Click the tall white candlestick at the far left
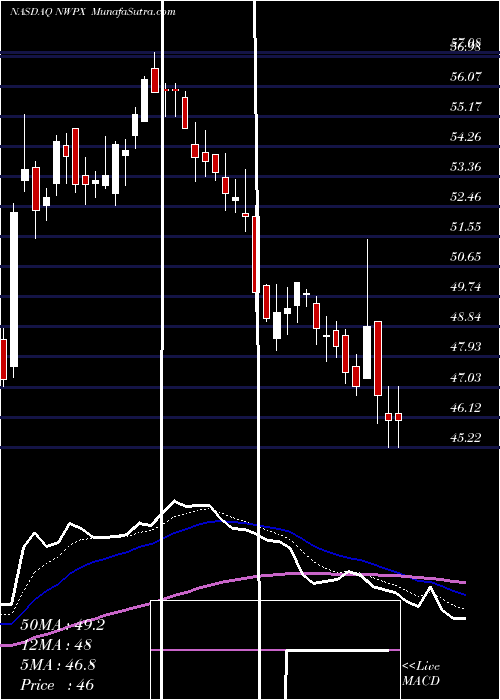 pos(14,289)
